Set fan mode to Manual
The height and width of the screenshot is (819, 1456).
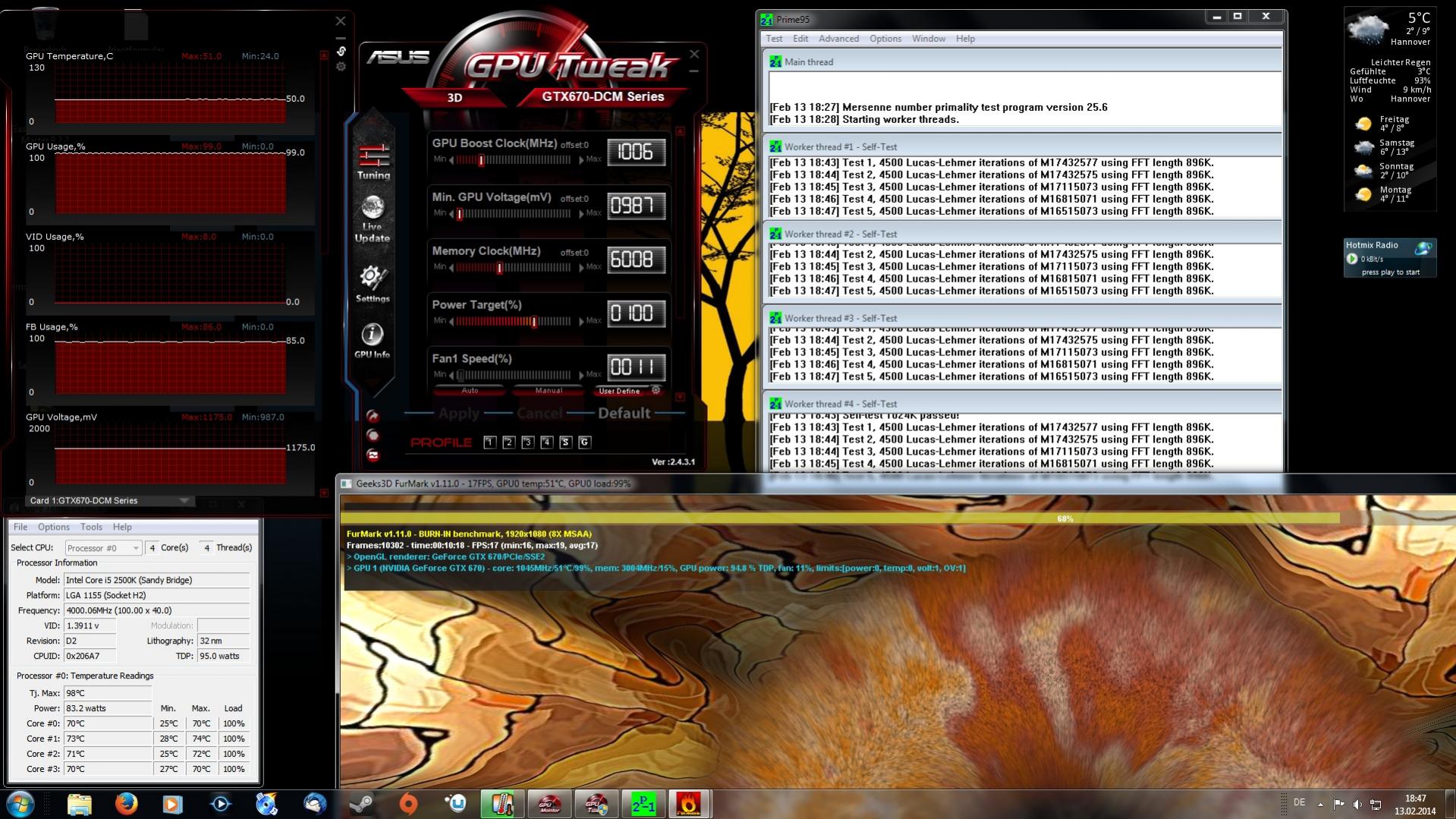coord(549,390)
